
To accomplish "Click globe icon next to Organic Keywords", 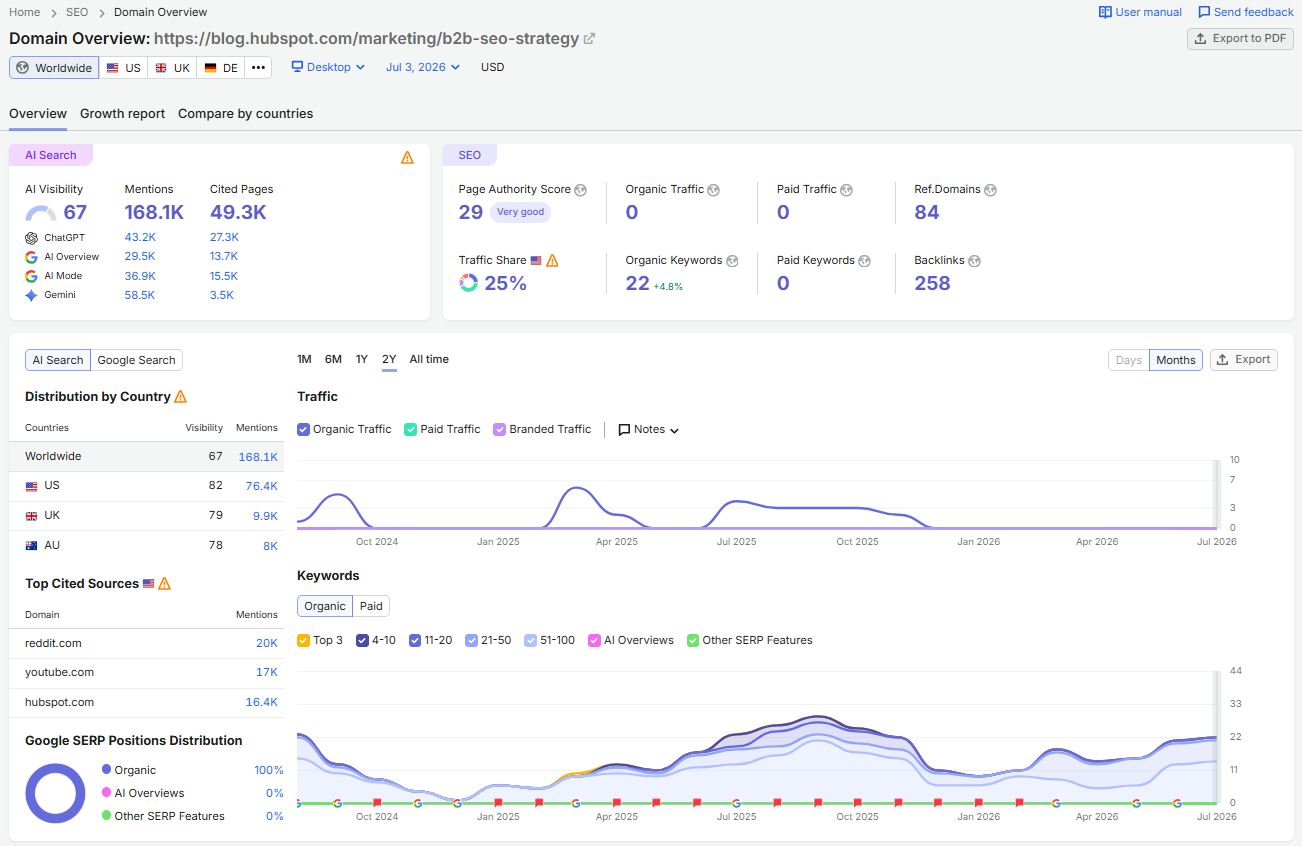I will [732, 261].
